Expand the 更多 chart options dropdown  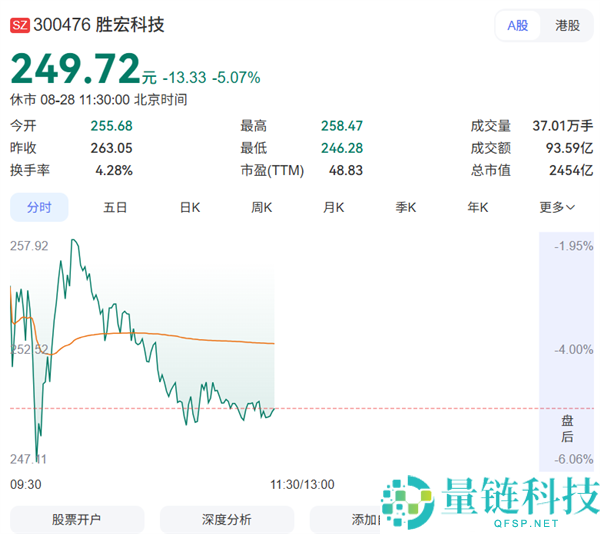(x=557, y=207)
